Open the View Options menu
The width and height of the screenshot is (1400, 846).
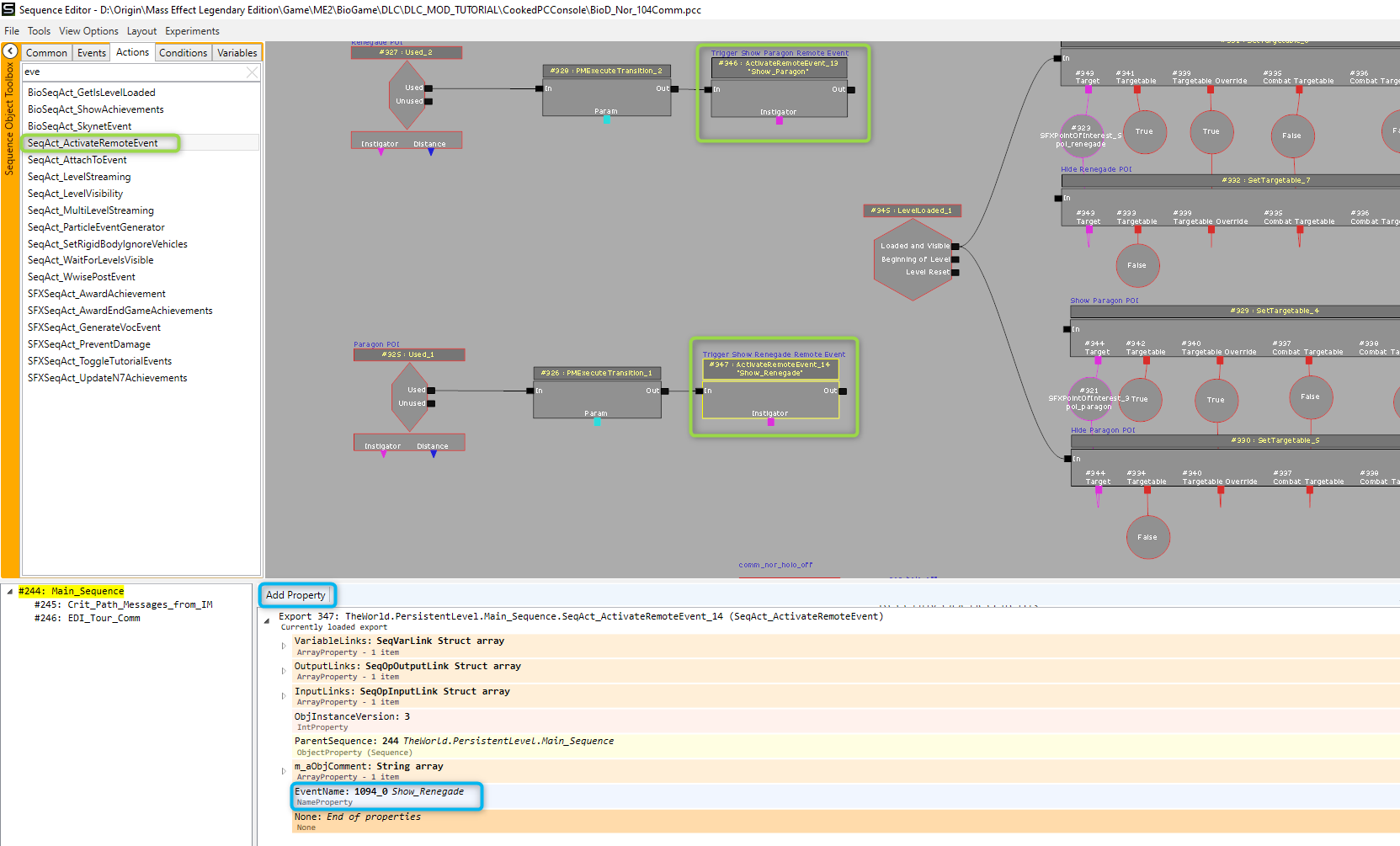click(88, 31)
